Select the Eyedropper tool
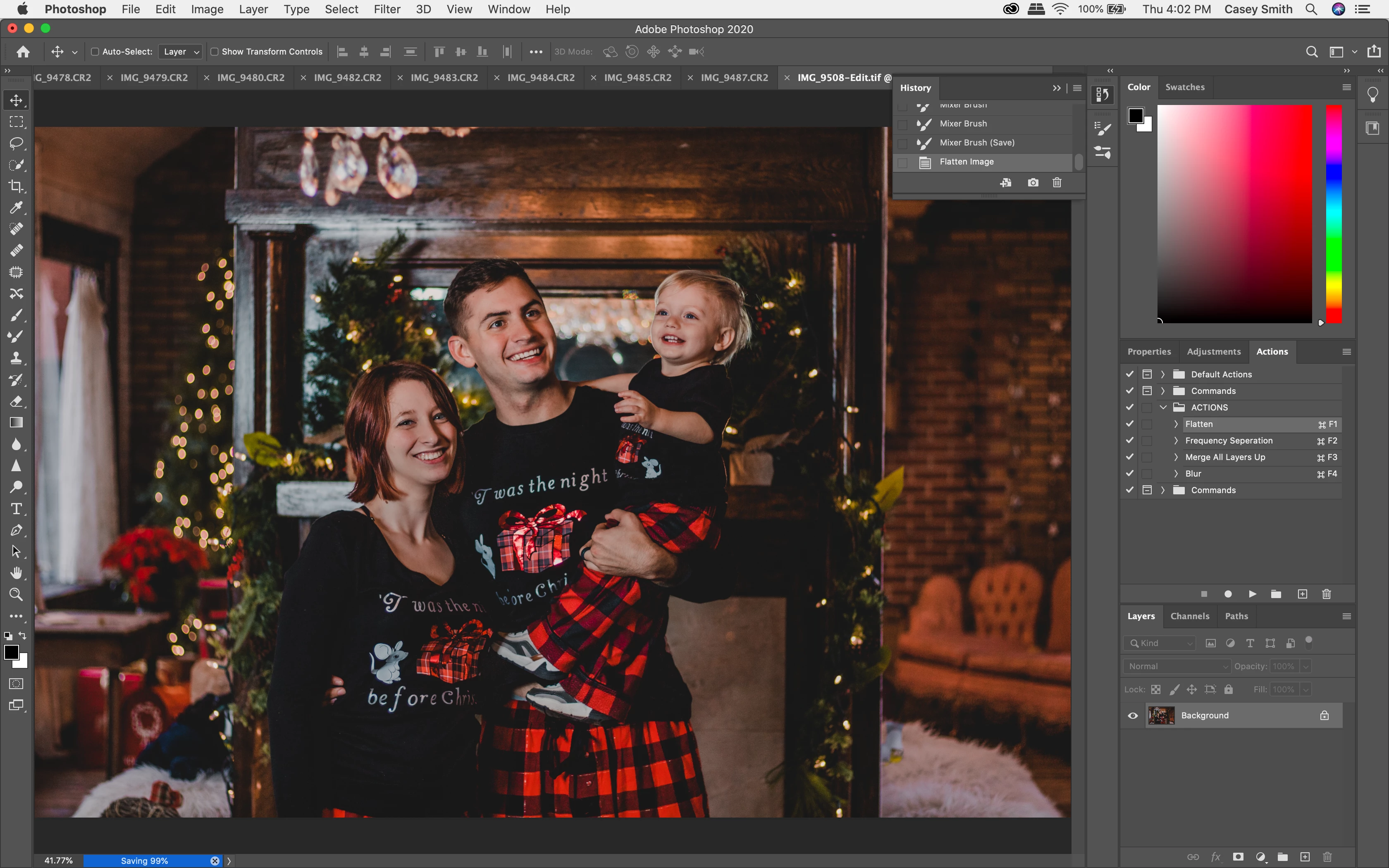 click(x=16, y=208)
